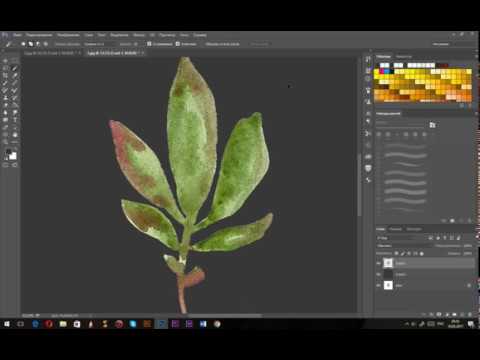Toggle the brush panel icon beside brush presets
The image size is (480, 360).
pyautogui.click(x=432, y=125)
